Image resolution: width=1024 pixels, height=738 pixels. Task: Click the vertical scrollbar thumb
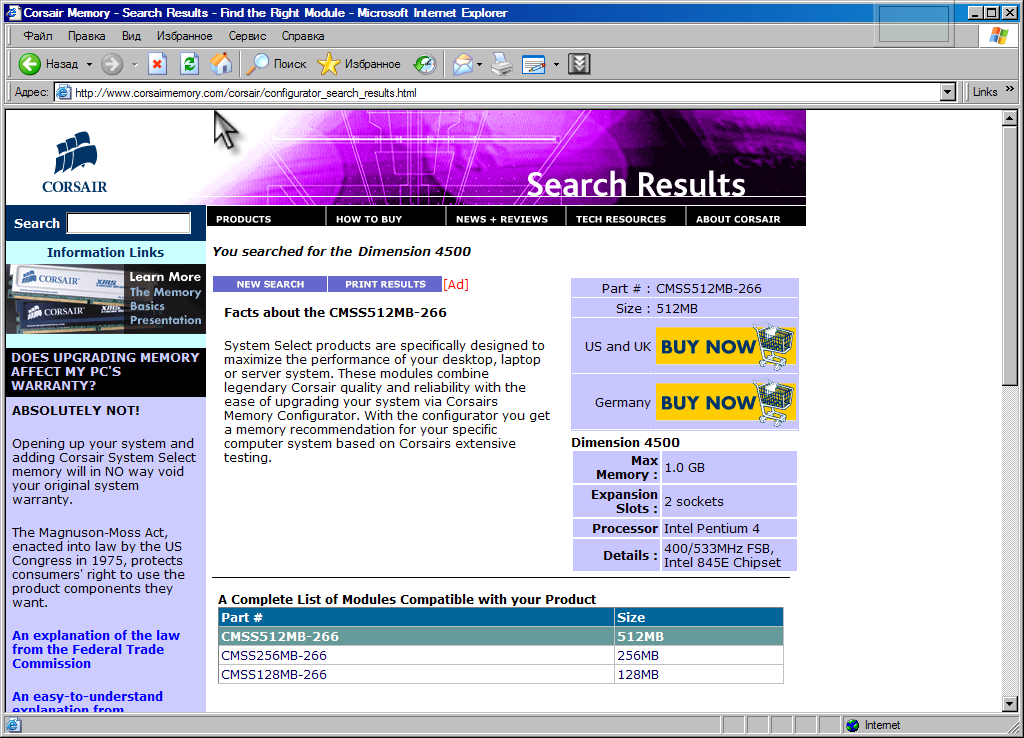pos(1010,255)
